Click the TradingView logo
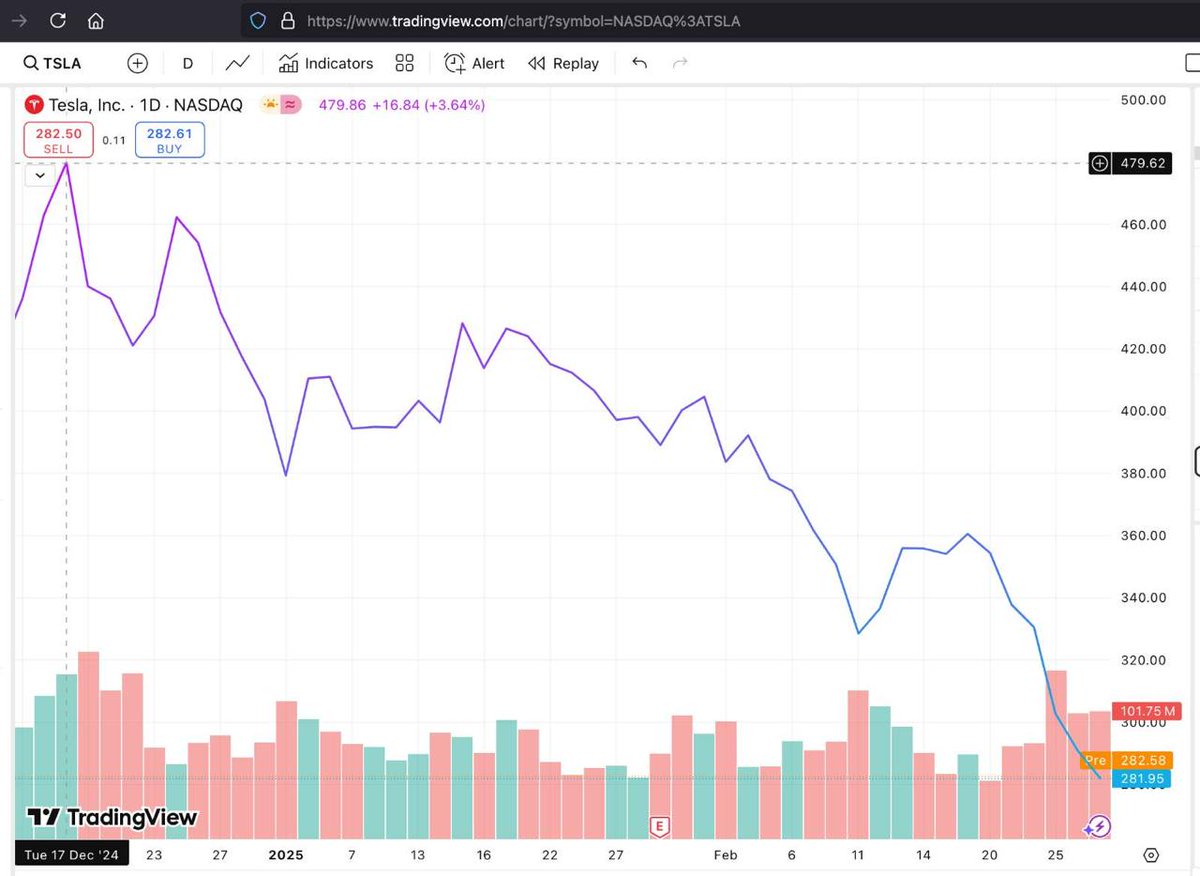Image resolution: width=1200 pixels, height=876 pixels. click(112, 817)
